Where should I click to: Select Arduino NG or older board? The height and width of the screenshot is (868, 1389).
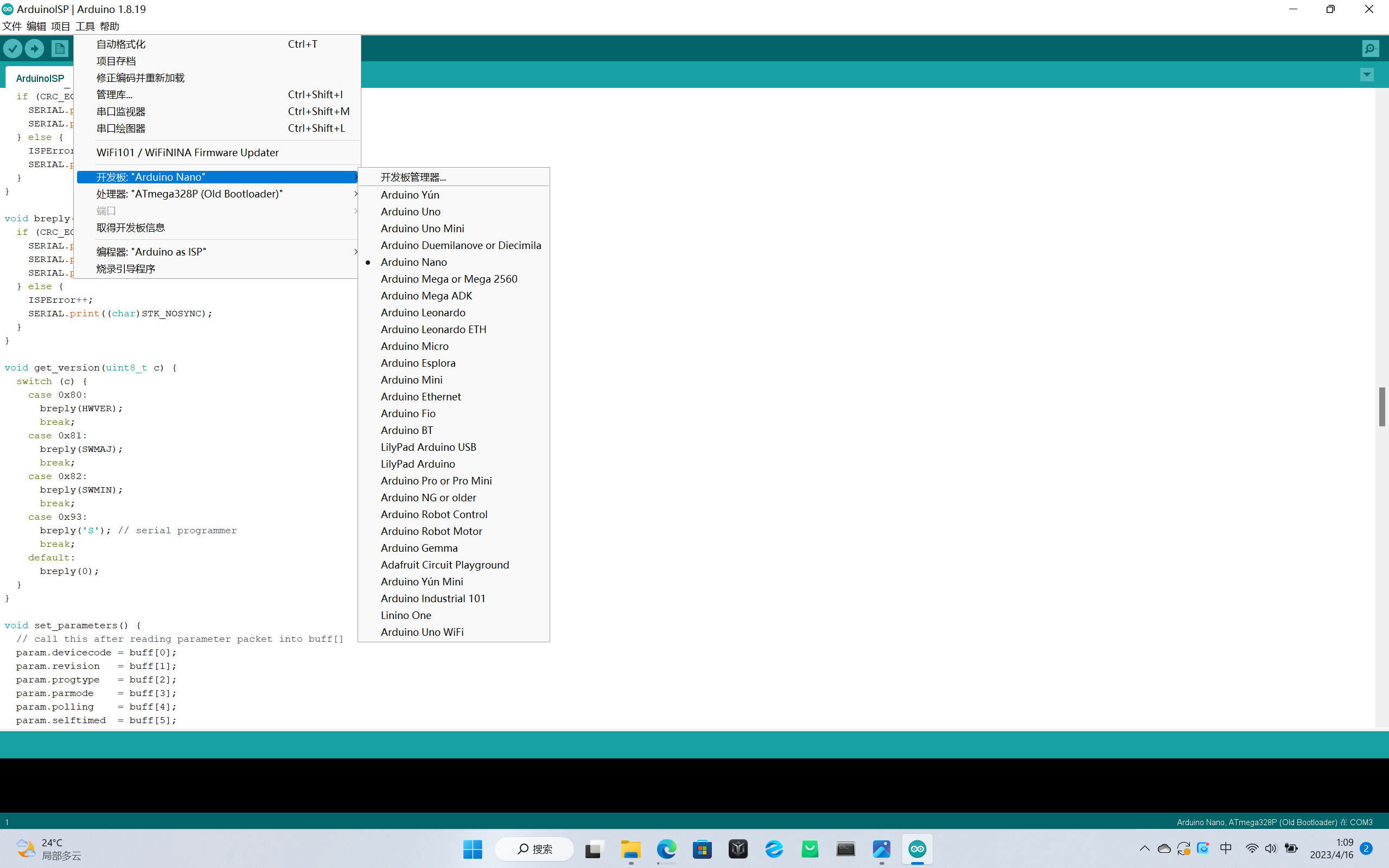tap(454, 497)
